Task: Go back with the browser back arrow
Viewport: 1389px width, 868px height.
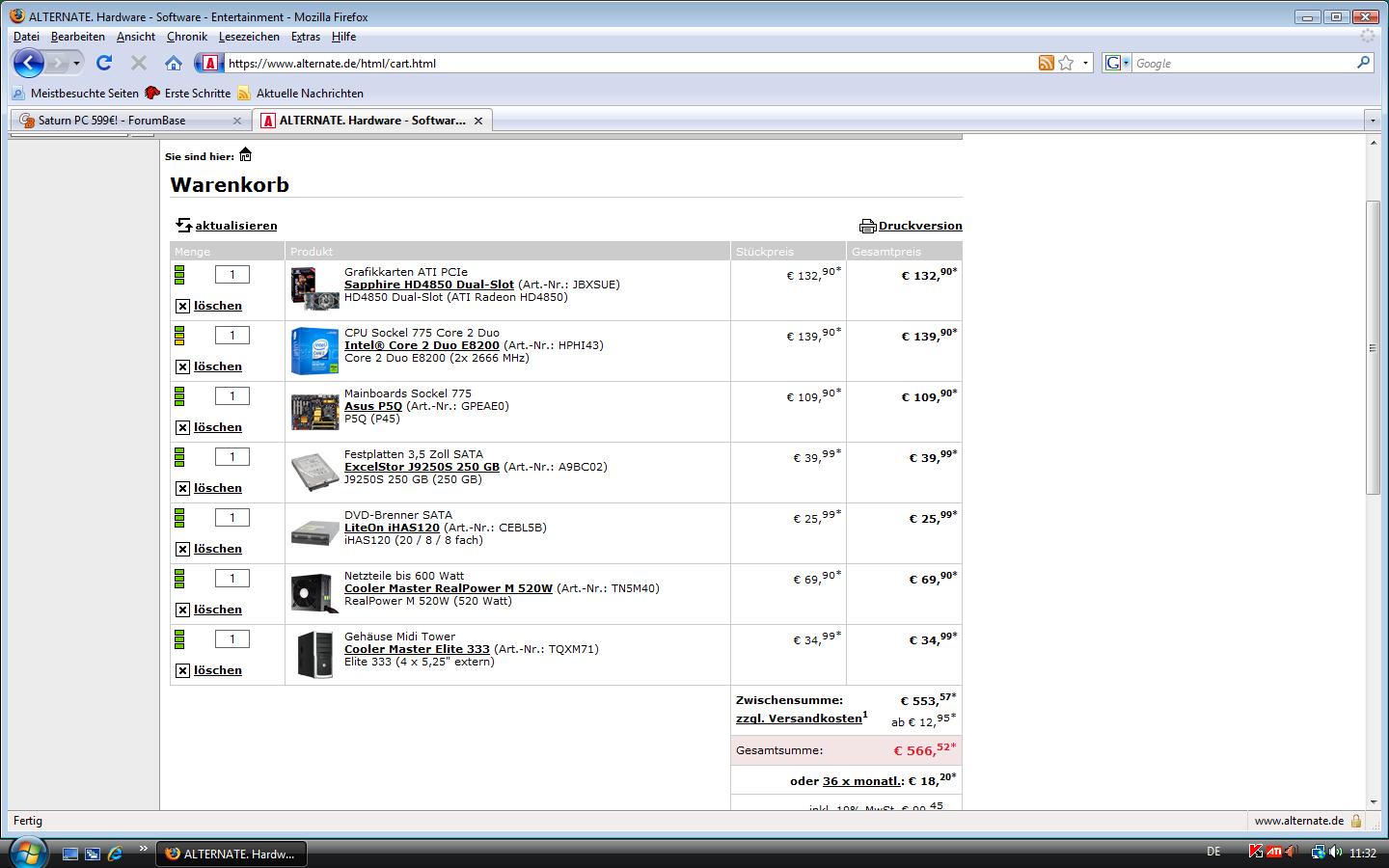Action: pos(29,63)
